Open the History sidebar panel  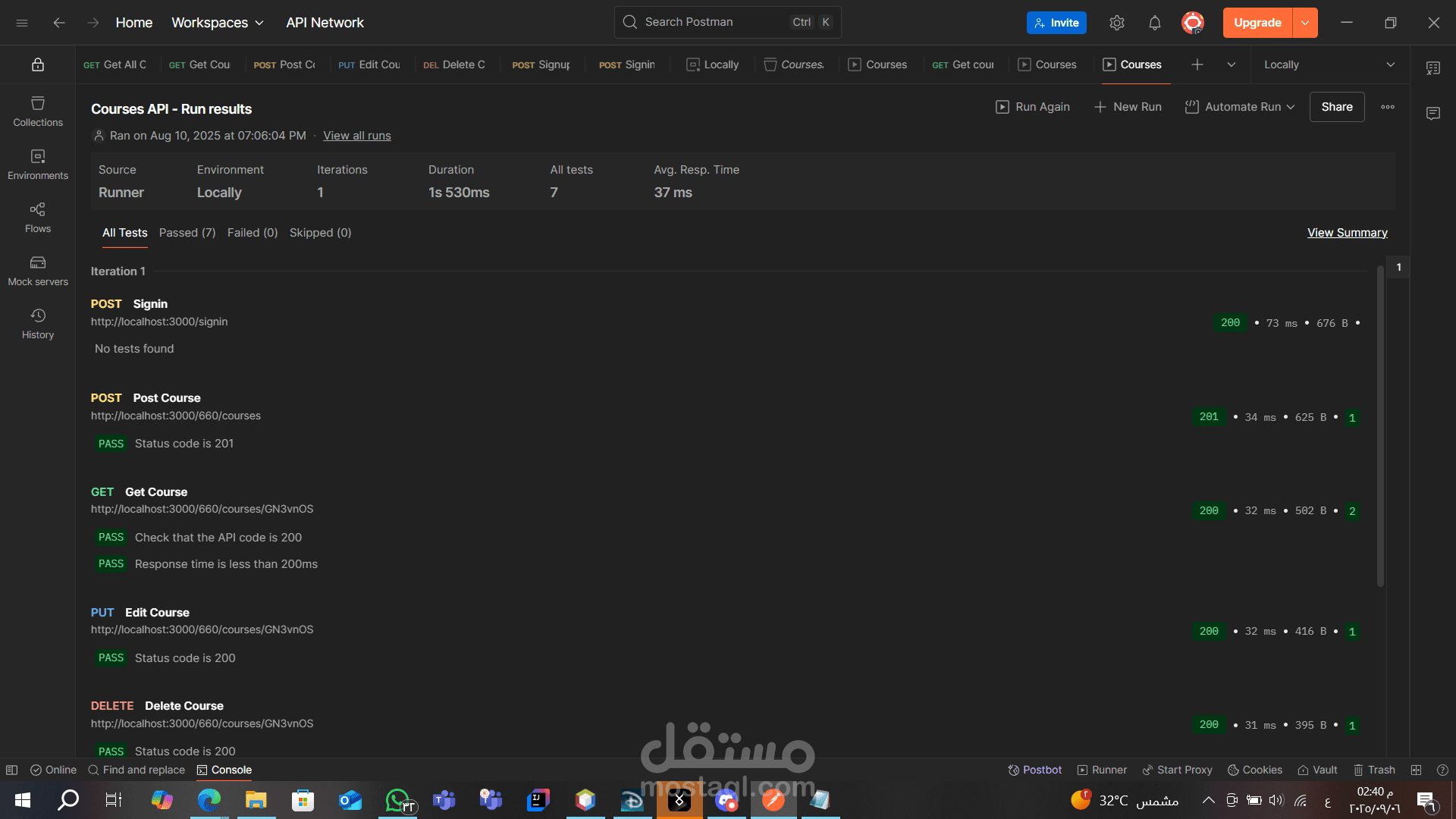tap(38, 323)
